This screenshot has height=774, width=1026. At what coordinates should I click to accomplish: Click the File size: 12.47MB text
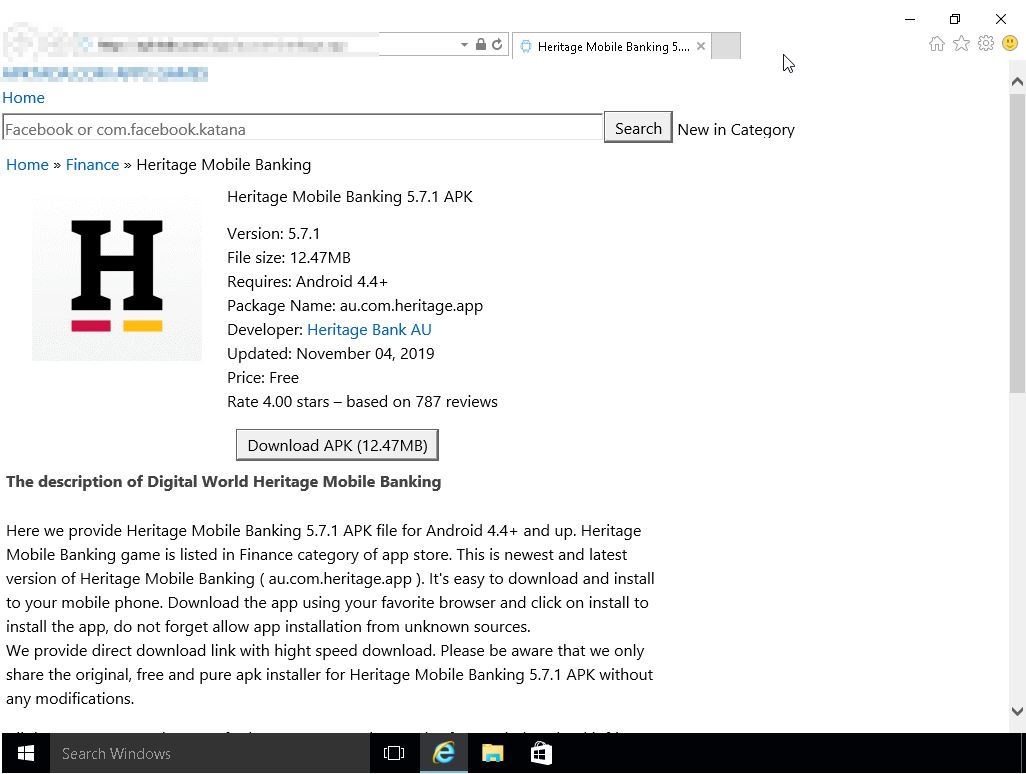[x=289, y=258]
